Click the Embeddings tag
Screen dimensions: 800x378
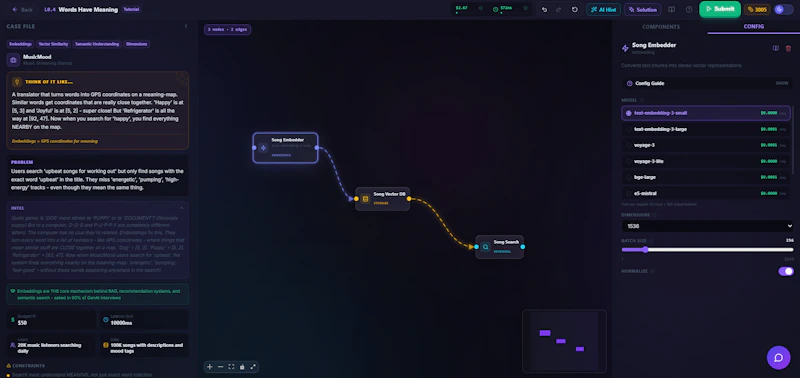tap(20, 44)
